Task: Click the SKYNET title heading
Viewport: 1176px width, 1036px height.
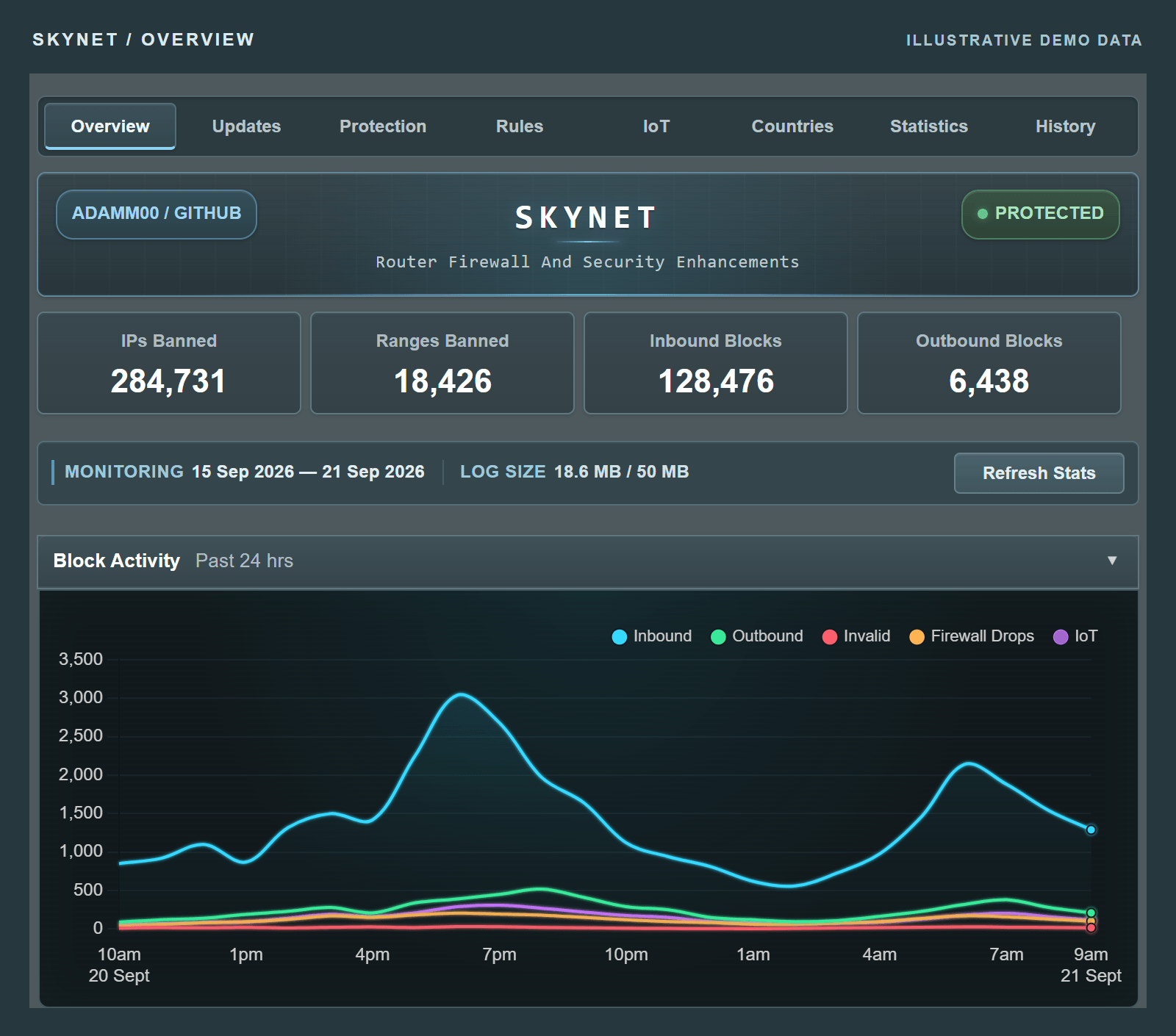Action: [587, 217]
